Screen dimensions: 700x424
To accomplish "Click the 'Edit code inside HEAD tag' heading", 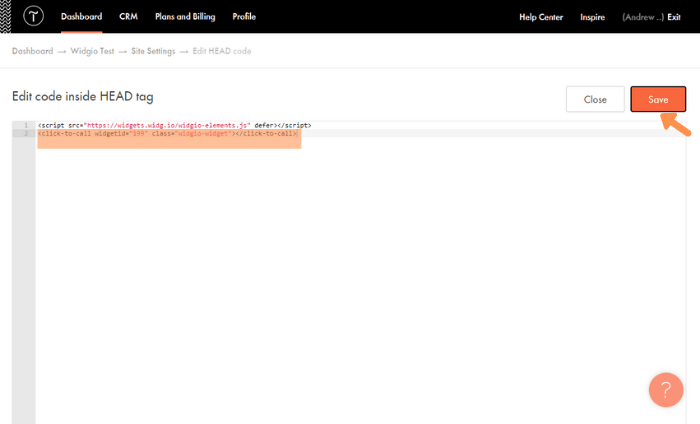I will [x=83, y=96].
